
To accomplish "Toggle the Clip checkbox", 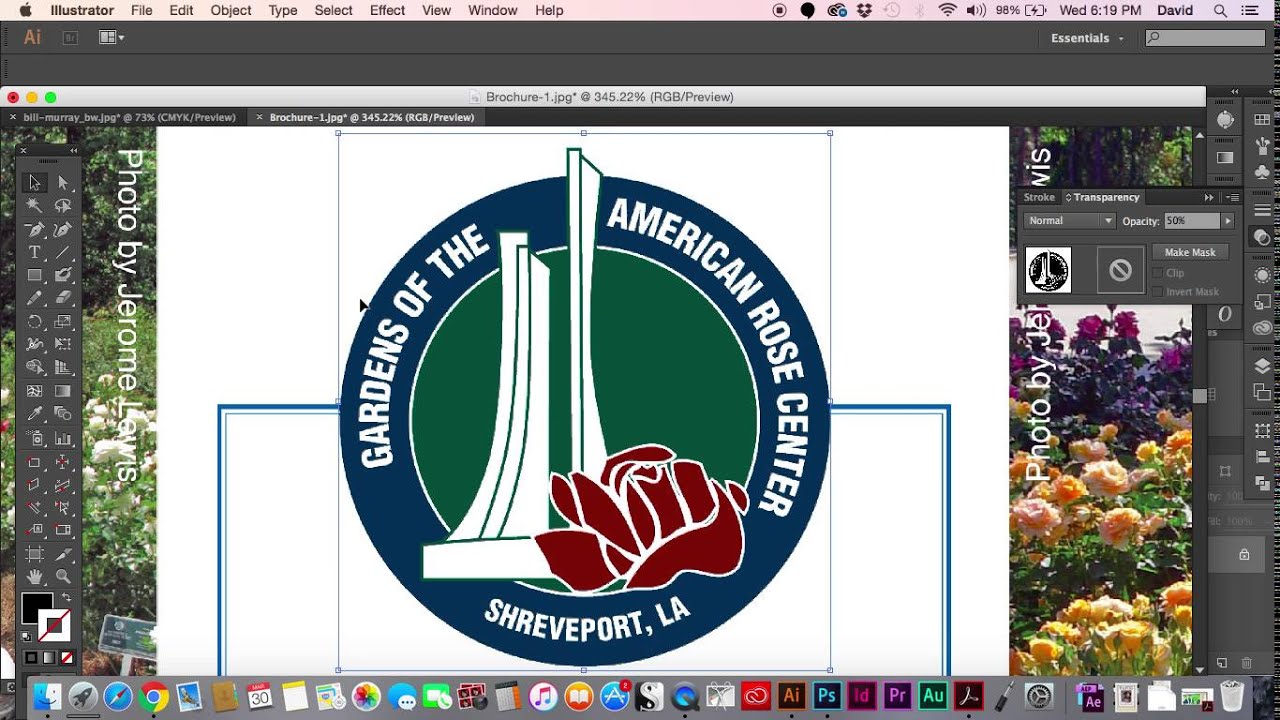I will point(1158,273).
